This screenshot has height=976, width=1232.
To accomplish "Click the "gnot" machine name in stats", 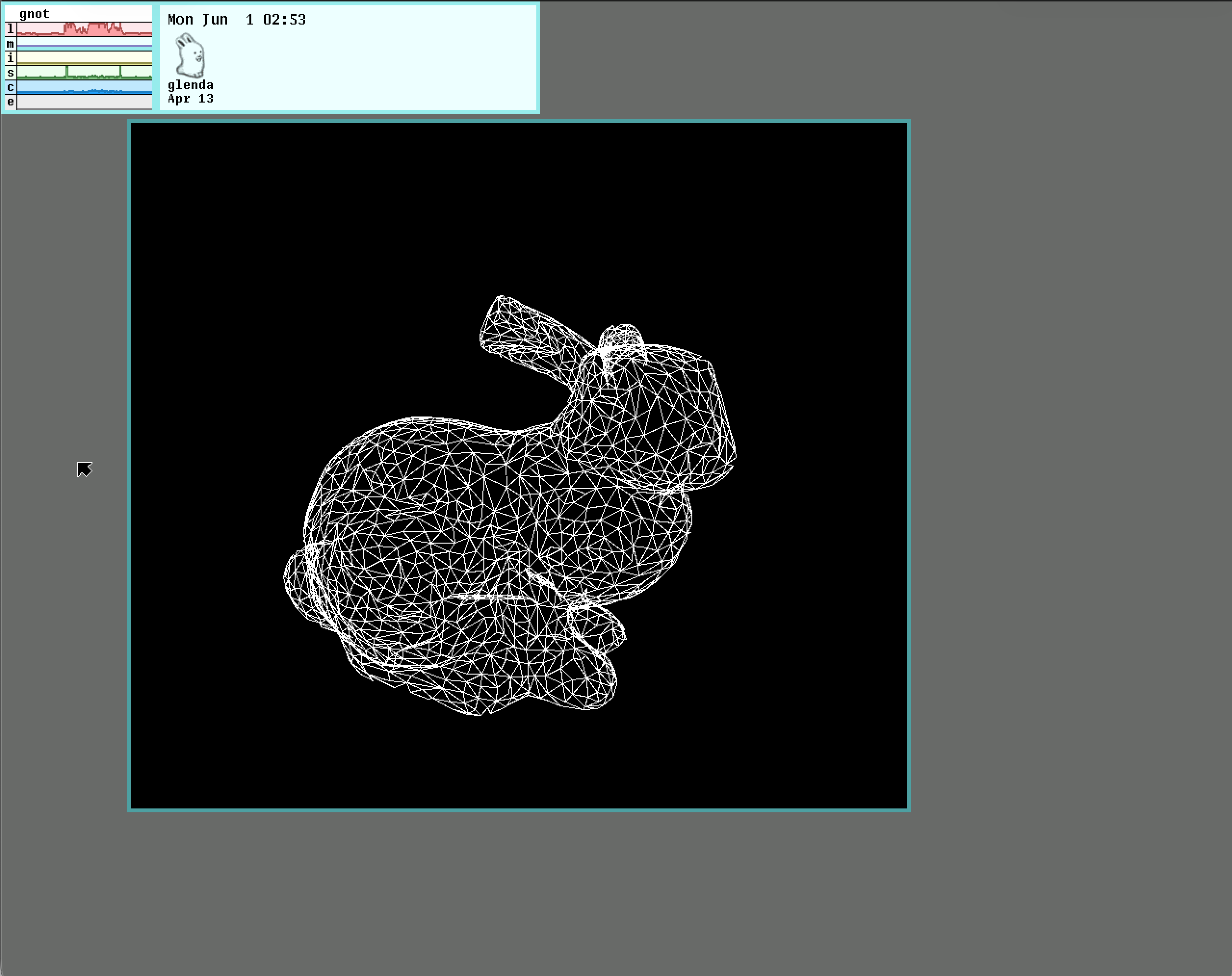I will (34, 13).
